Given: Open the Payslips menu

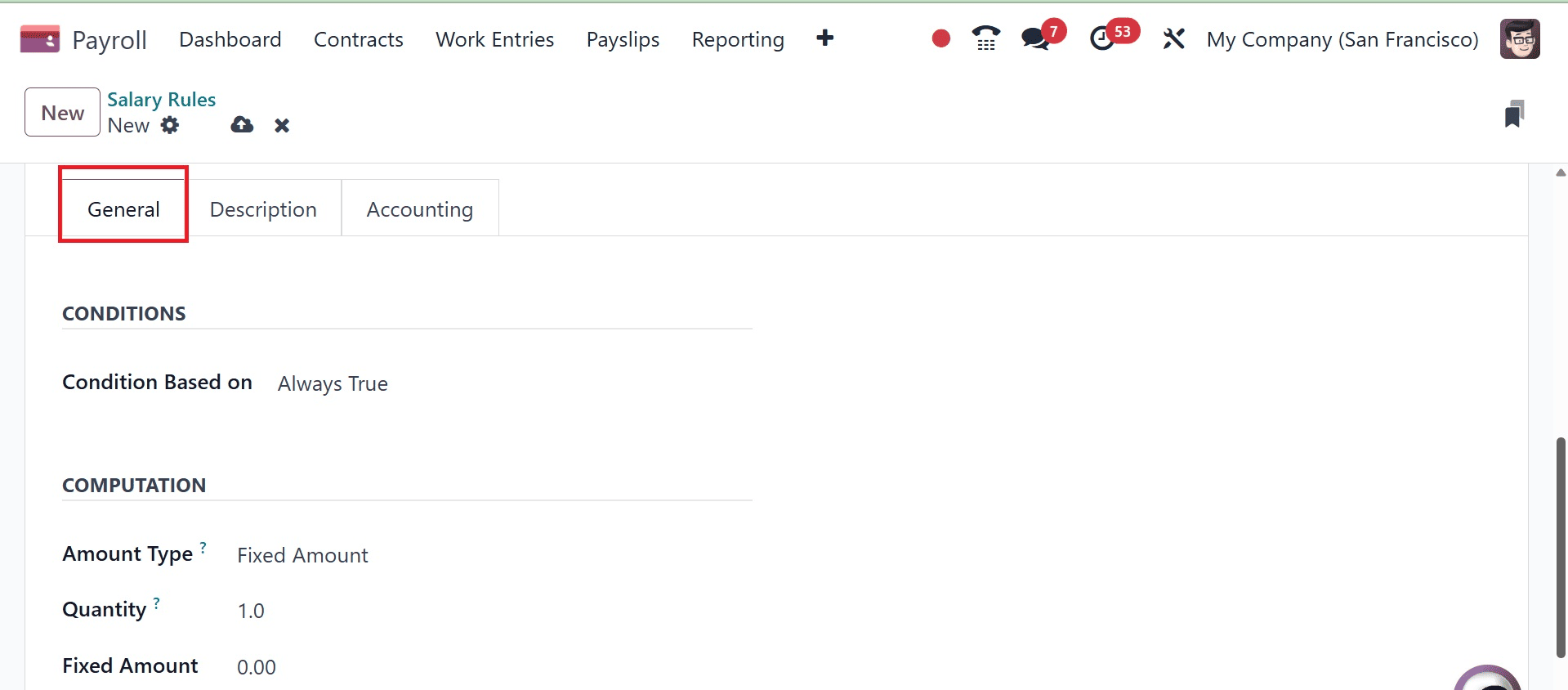Looking at the screenshot, I should [x=623, y=39].
